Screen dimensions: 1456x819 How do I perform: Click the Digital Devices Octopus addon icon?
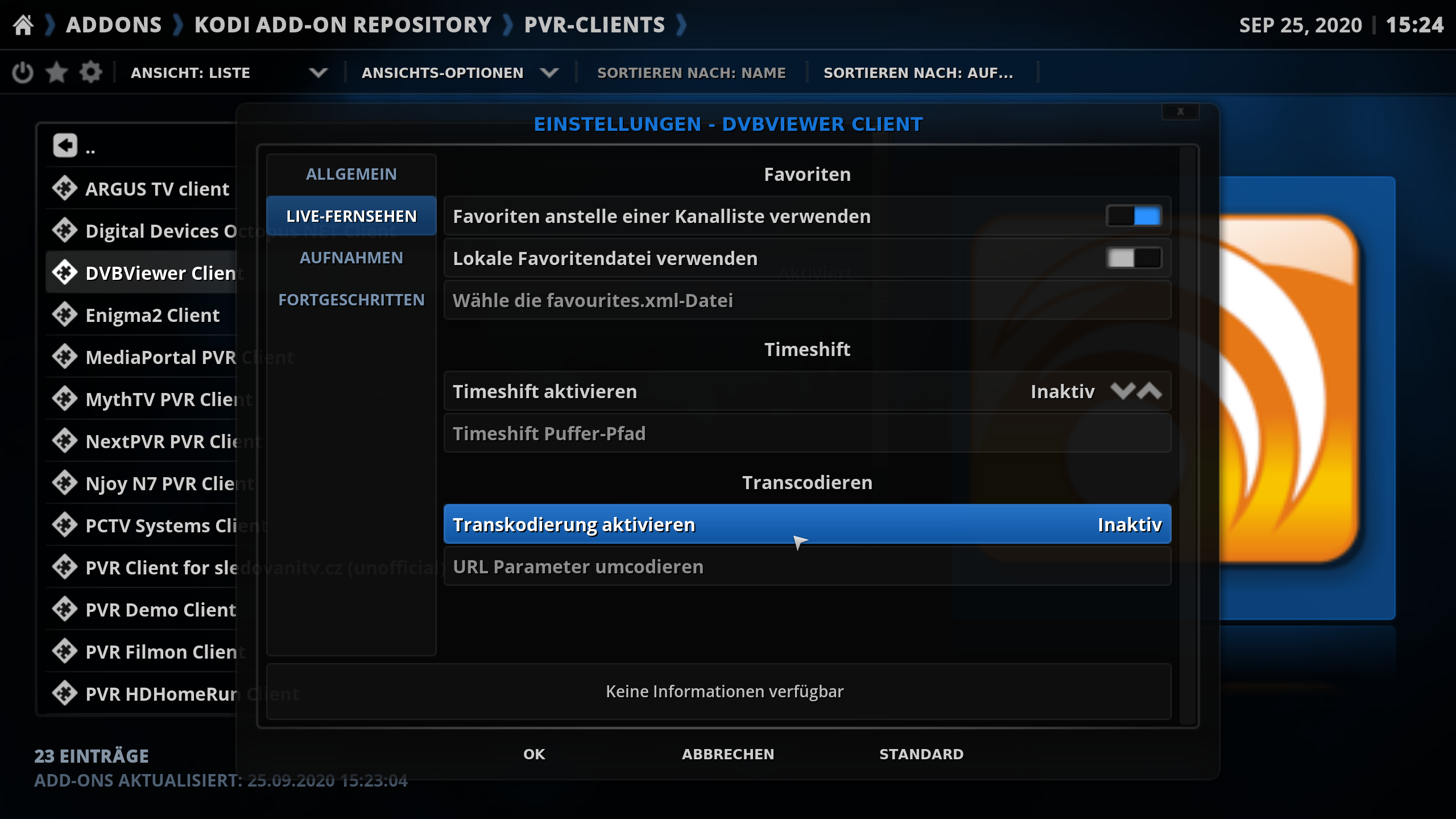pyautogui.click(x=65, y=230)
